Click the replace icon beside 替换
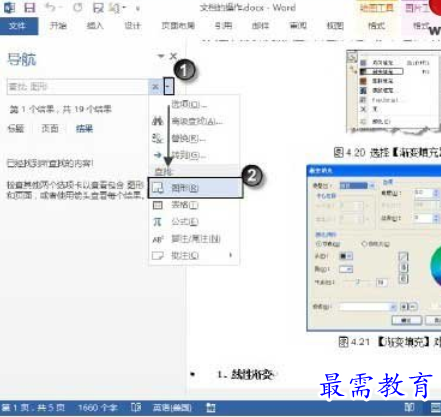The height and width of the screenshot is (417, 441). pos(157,138)
